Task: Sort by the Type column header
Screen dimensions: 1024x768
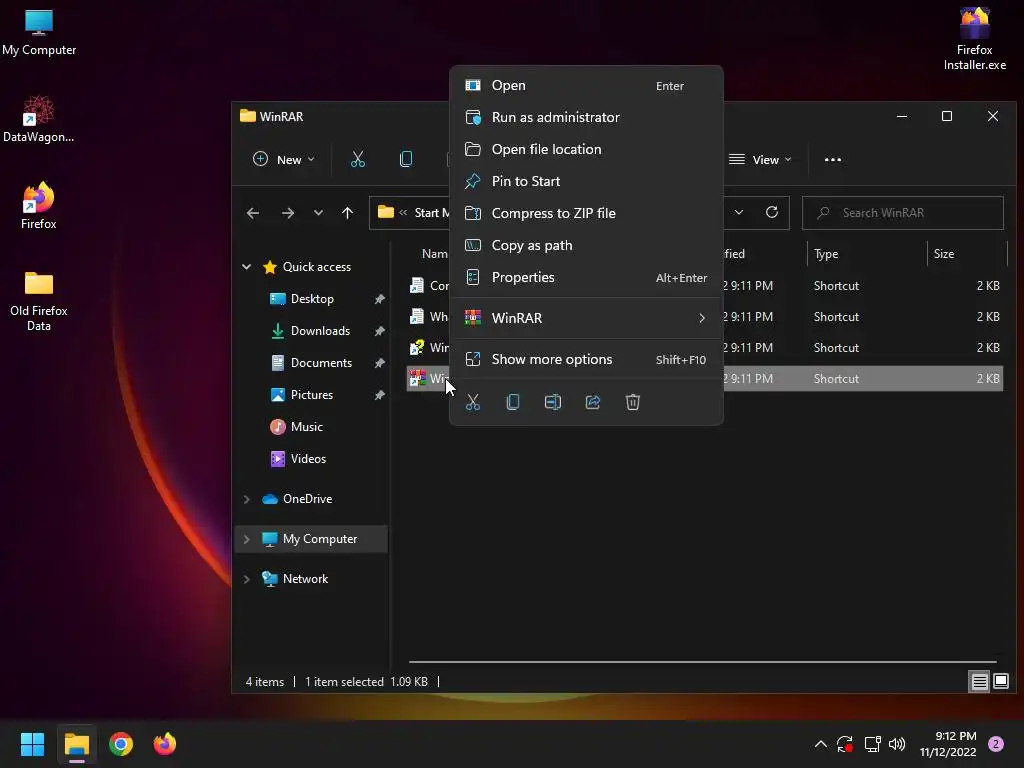Action: point(867,253)
